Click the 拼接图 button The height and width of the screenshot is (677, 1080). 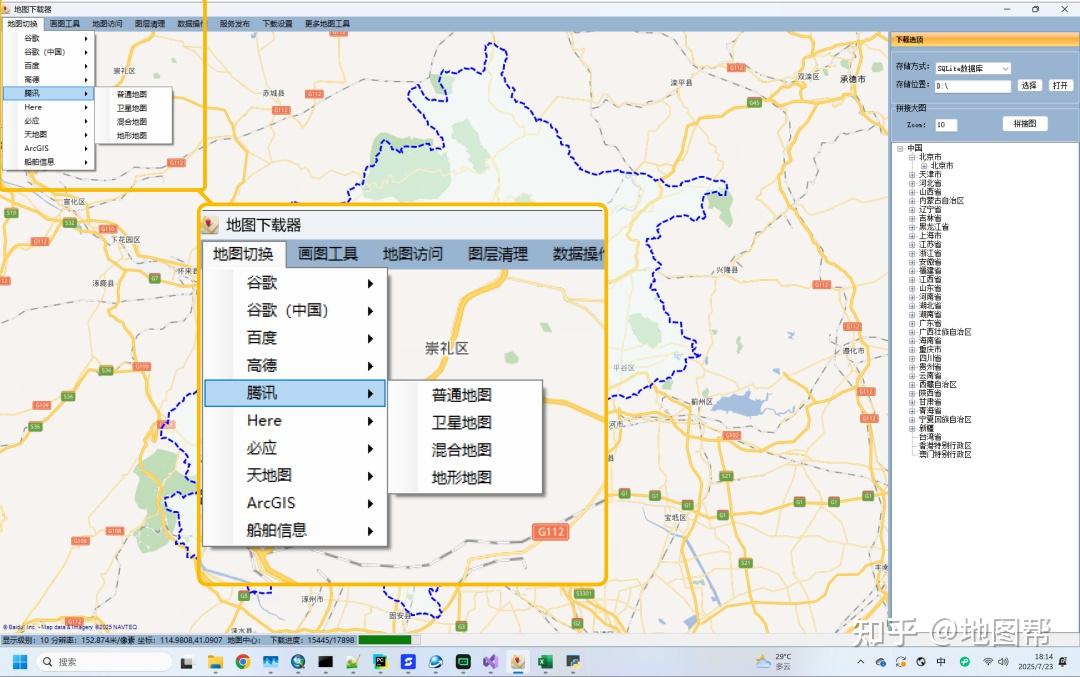(x=1024, y=124)
